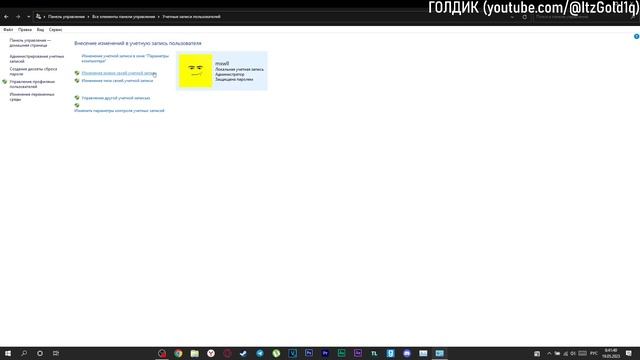Click 'Изменение имени своей учетной записи' link
This screenshot has width=640, height=360.
(119, 73)
